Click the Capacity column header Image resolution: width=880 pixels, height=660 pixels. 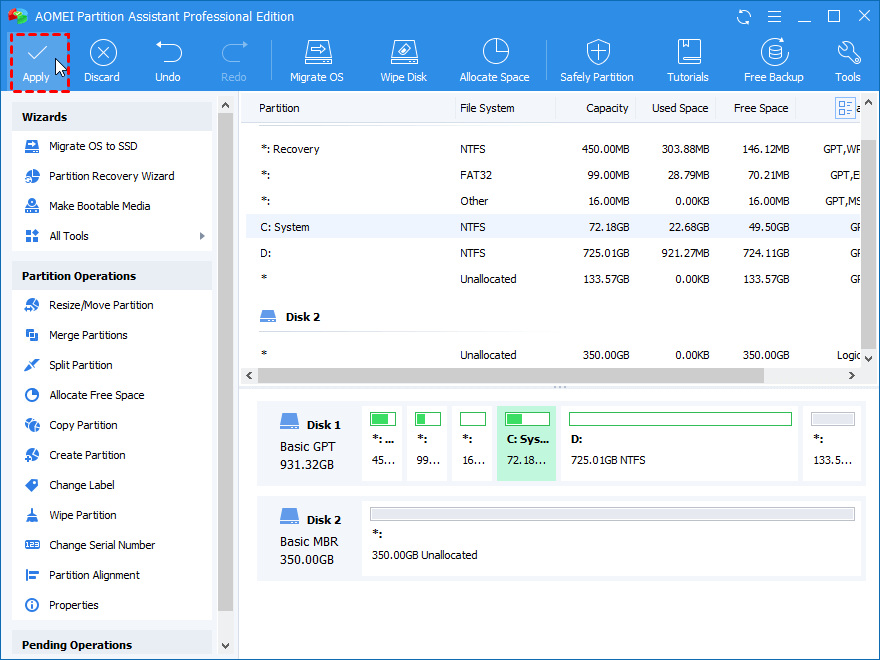(607, 108)
